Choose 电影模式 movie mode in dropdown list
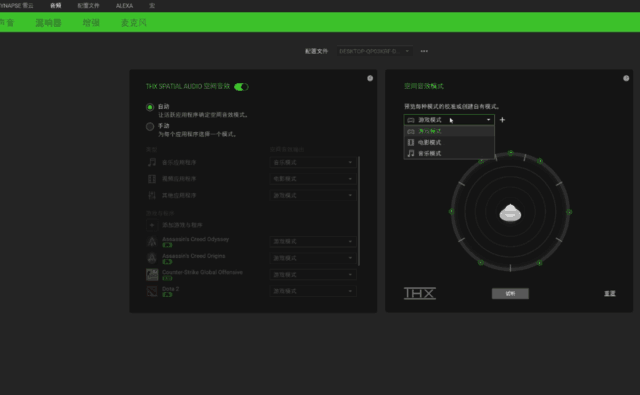 point(449,142)
